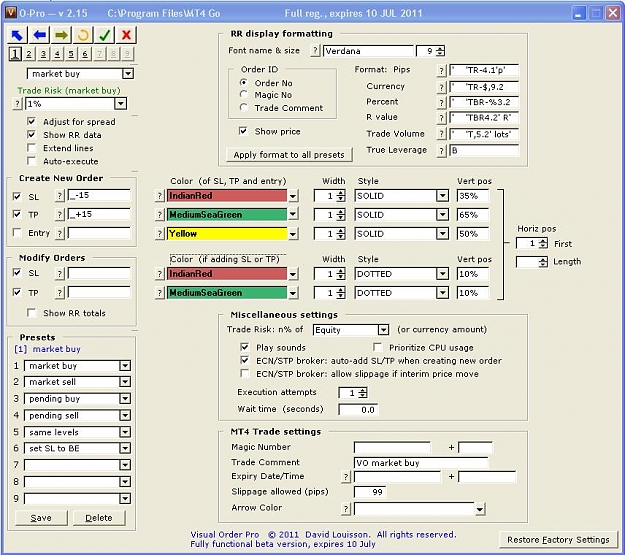
Task: Switch to preset tab 3
Action: point(43,54)
